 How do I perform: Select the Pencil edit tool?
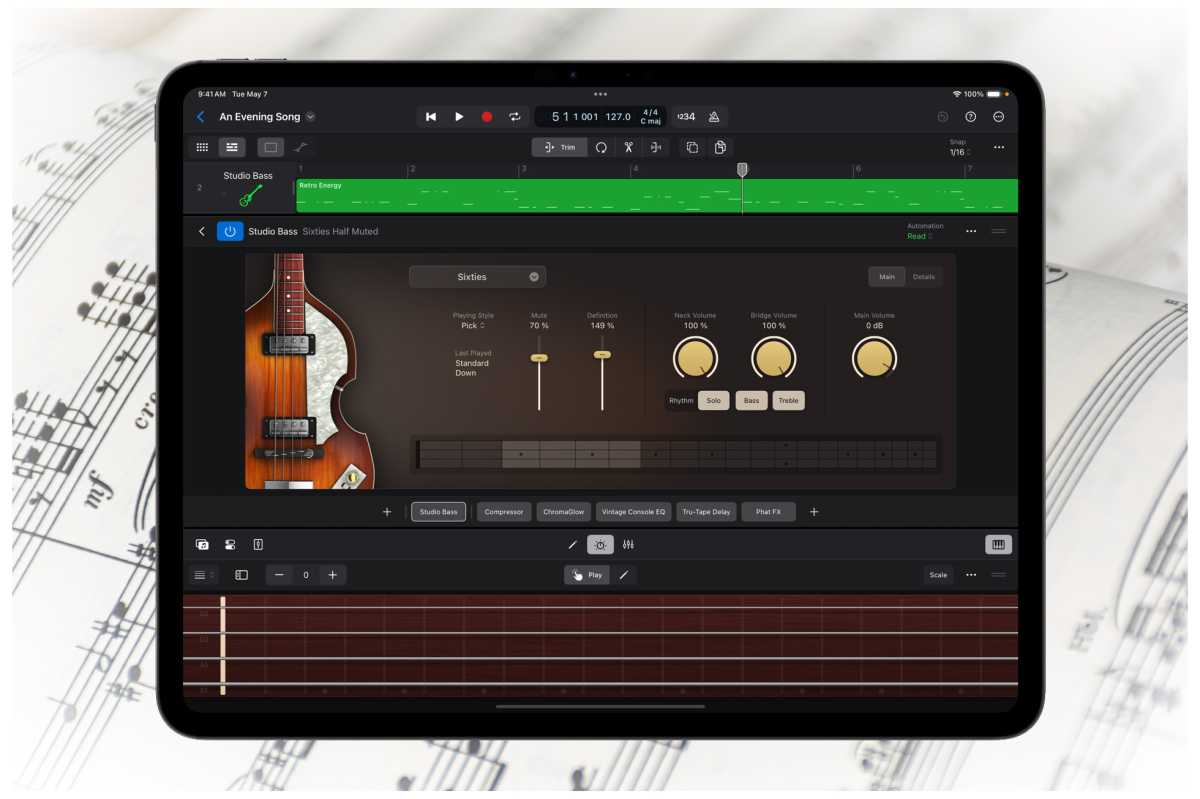pyautogui.click(x=573, y=545)
